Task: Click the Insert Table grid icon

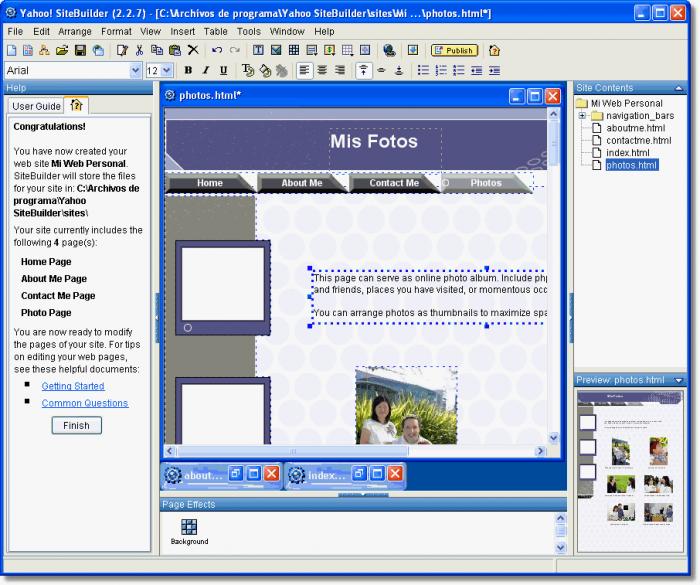Action: pos(294,50)
